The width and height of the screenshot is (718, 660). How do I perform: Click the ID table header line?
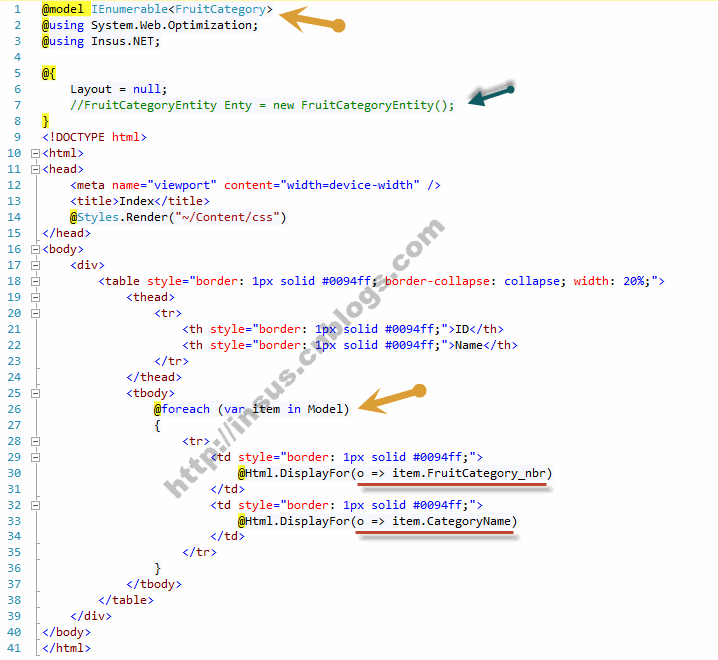[343, 329]
